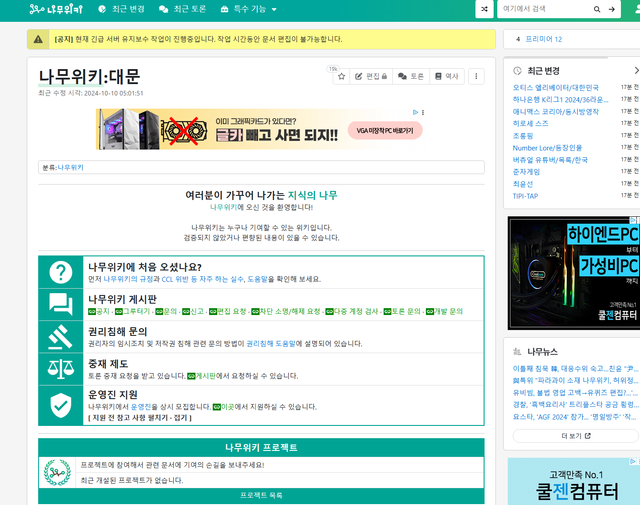This screenshot has width=640, height=505.
Task: Click the 나무뉴스 panel icon
Action: click(x=517, y=351)
